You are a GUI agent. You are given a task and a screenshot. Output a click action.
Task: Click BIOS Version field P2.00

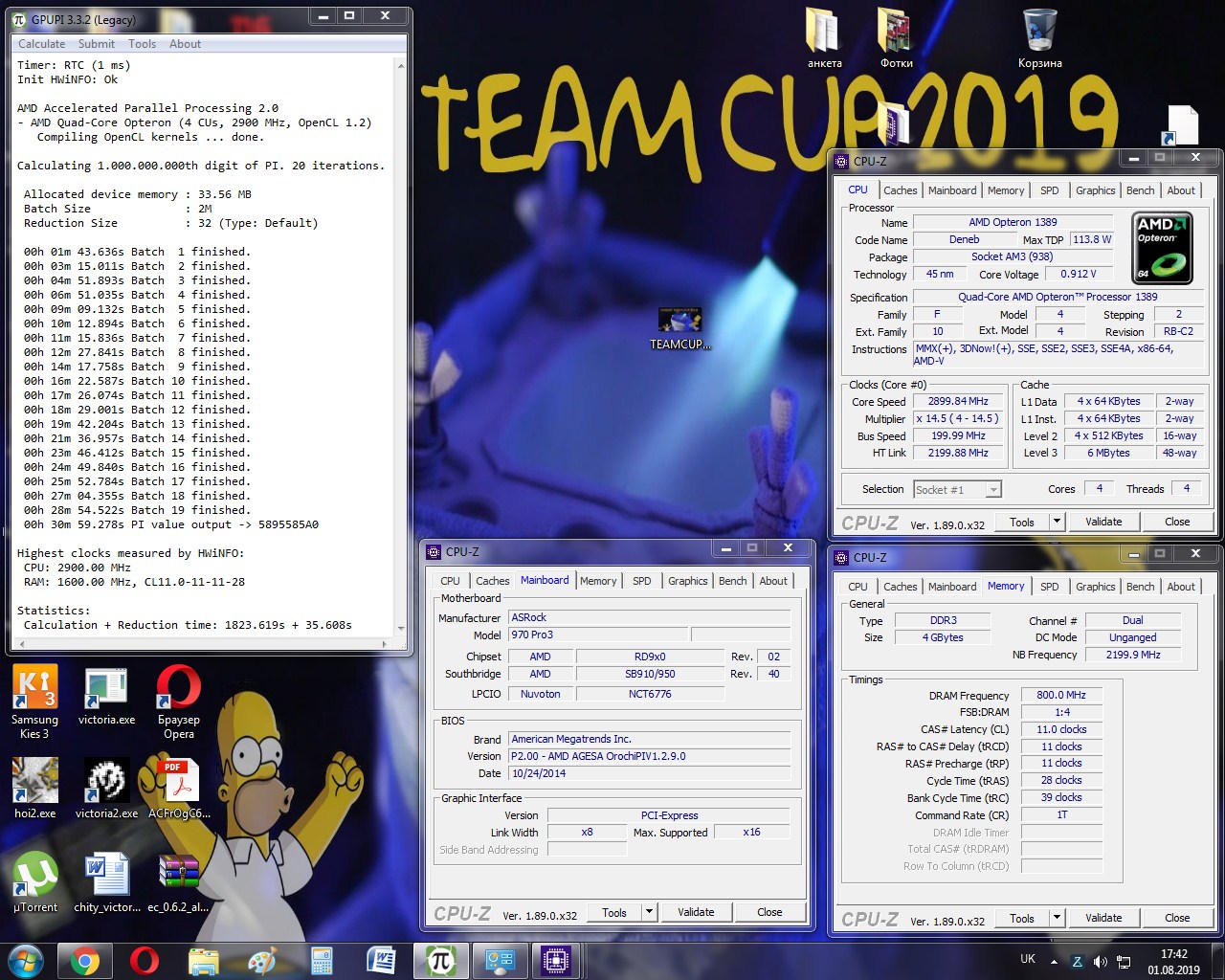(650, 756)
